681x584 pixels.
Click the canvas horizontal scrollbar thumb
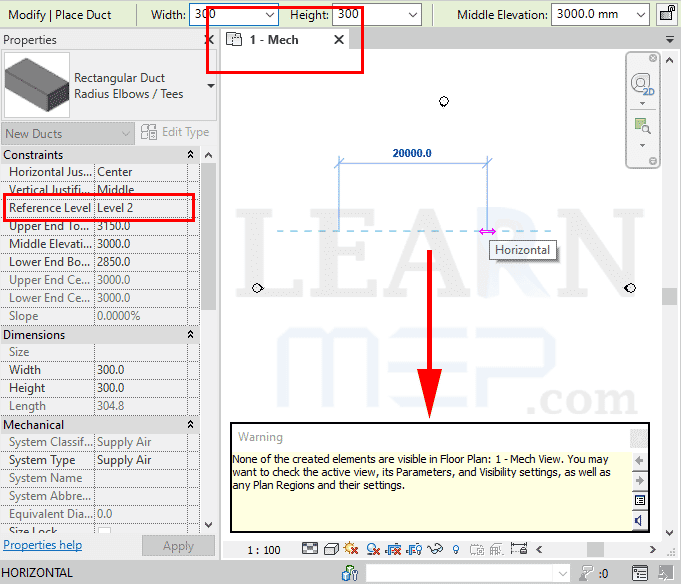pos(595,550)
